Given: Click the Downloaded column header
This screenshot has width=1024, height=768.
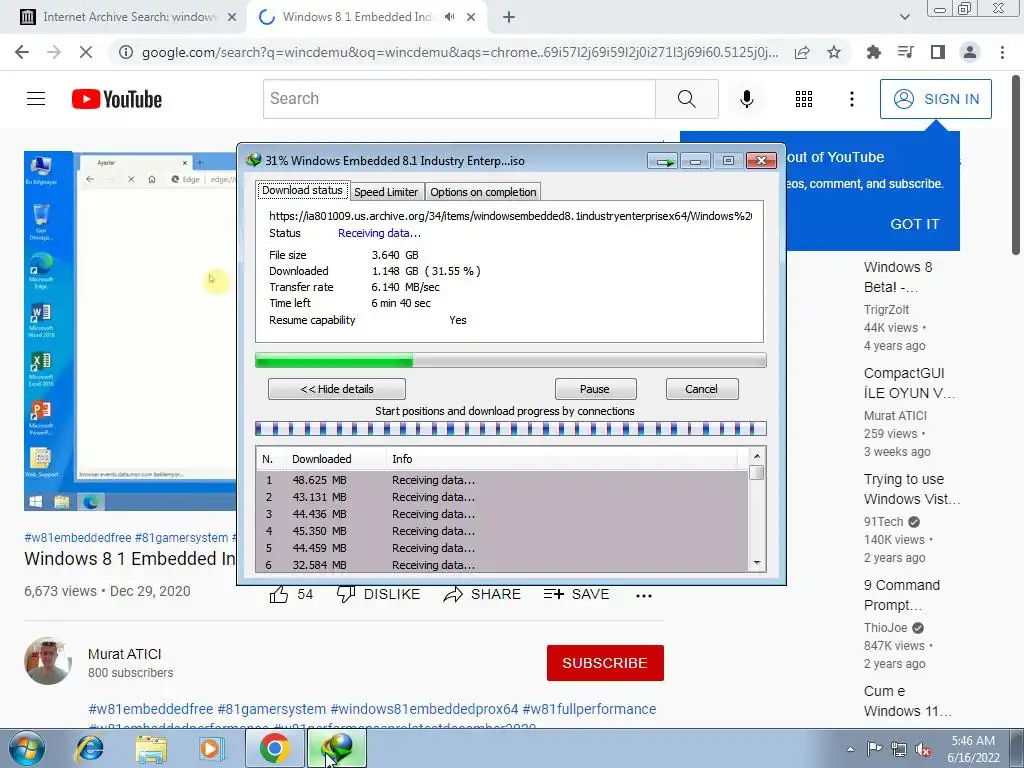Looking at the screenshot, I should [336, 459].
